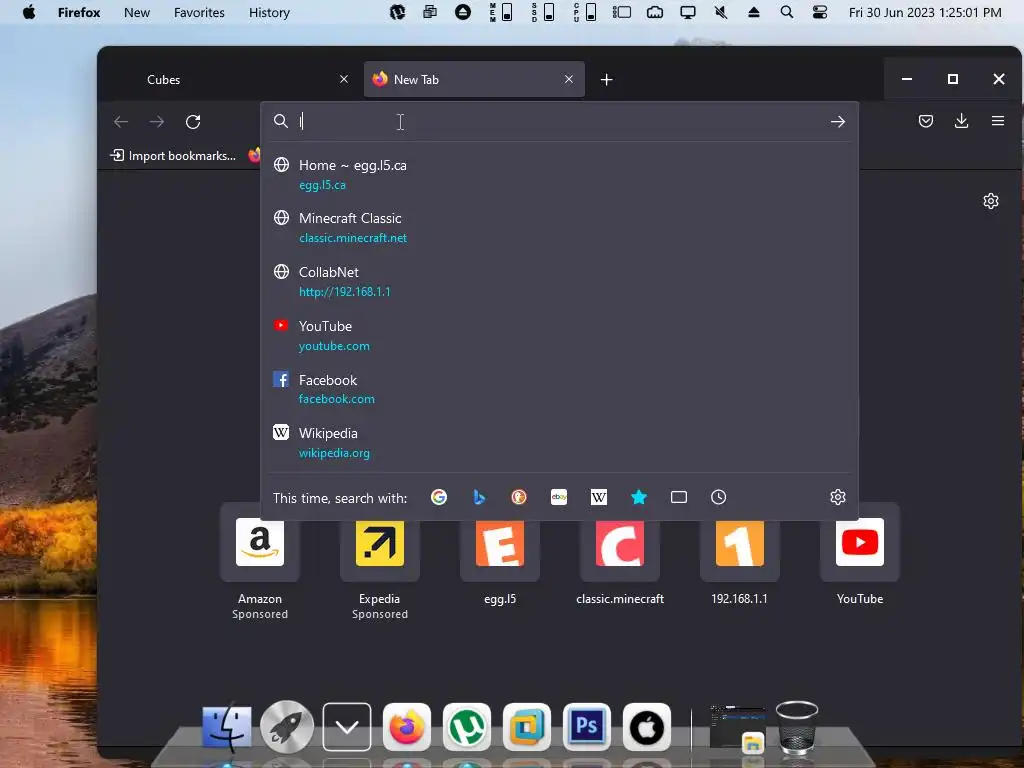Open a new tab with plus button

pyautogui.click(x=606, y=80)
